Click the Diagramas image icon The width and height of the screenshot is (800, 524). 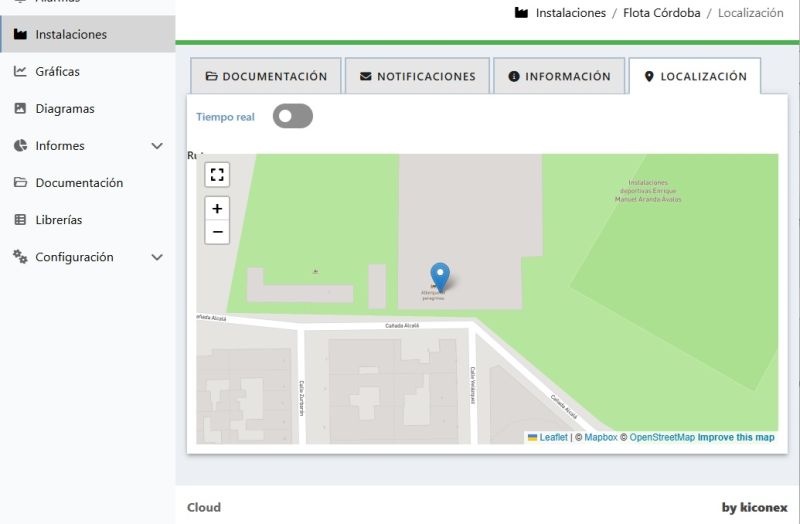pos(20,108)
